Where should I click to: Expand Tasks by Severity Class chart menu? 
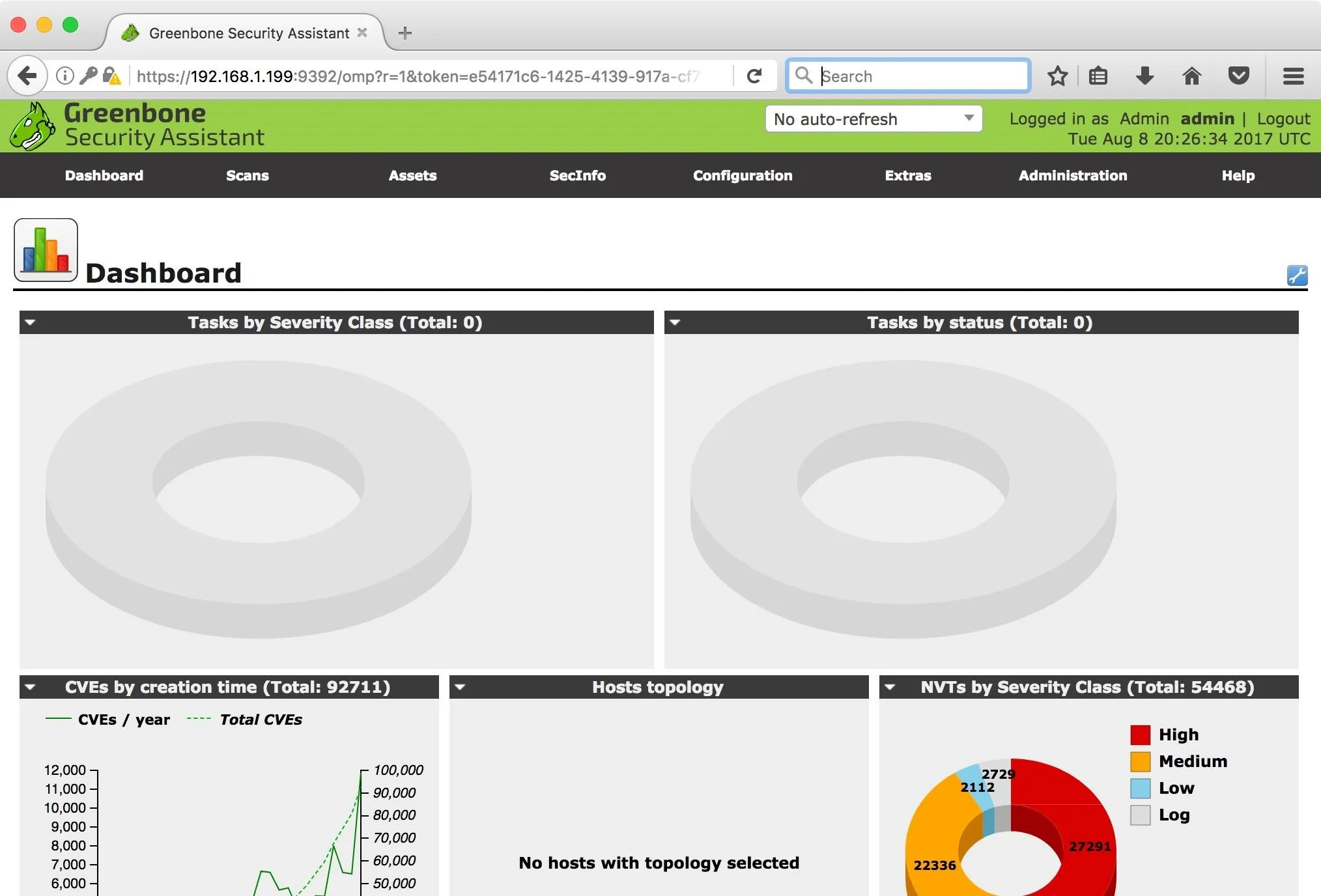(30, 322)
